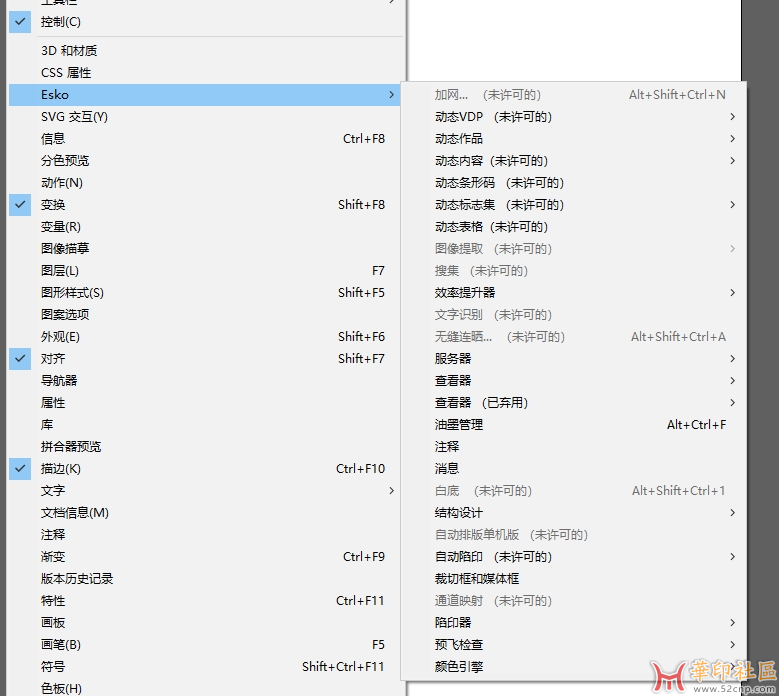779x696 pixels.
Task: Open 注释 in the Window menu beside 文档信息(M)
Action: pos(204,535)
